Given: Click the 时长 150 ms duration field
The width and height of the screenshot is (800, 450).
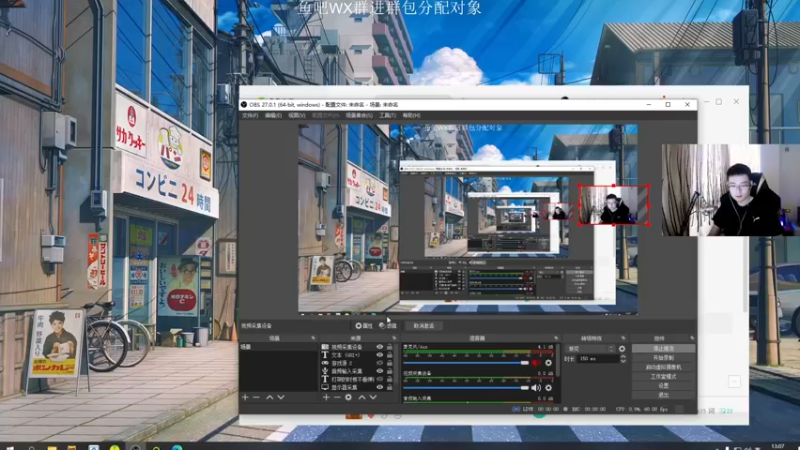Looking at the screenshot, I should coord(599,359).
